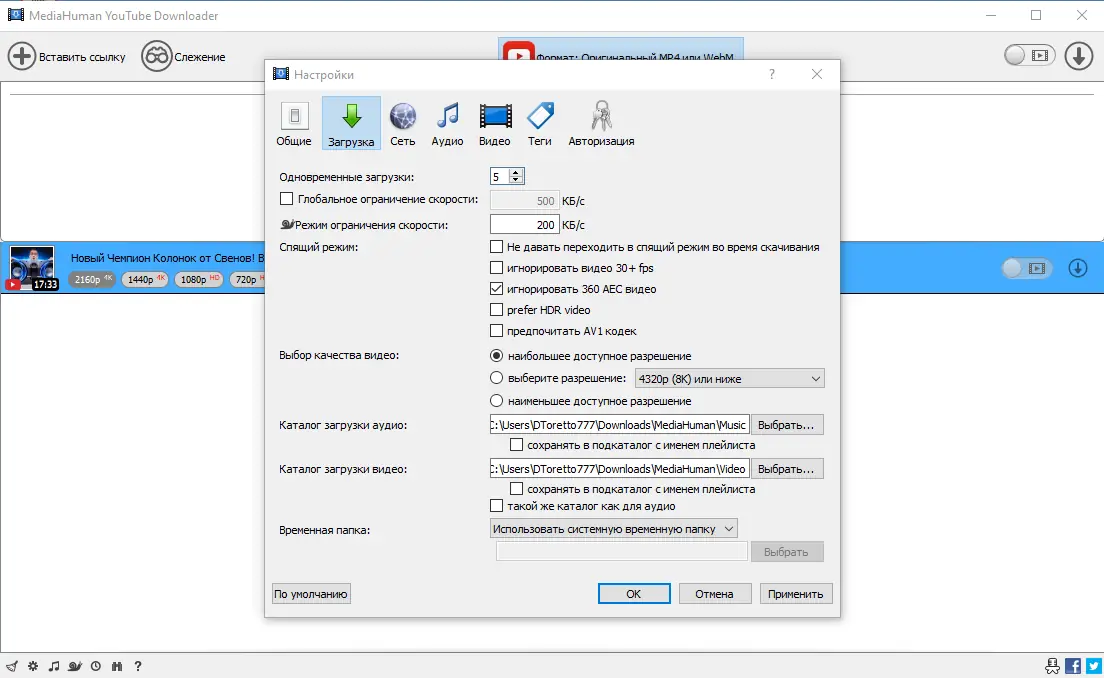Viewport: 1104px width, 678px height.
Task: Click the По умолчанию button
Action: (x=310, y=593)
